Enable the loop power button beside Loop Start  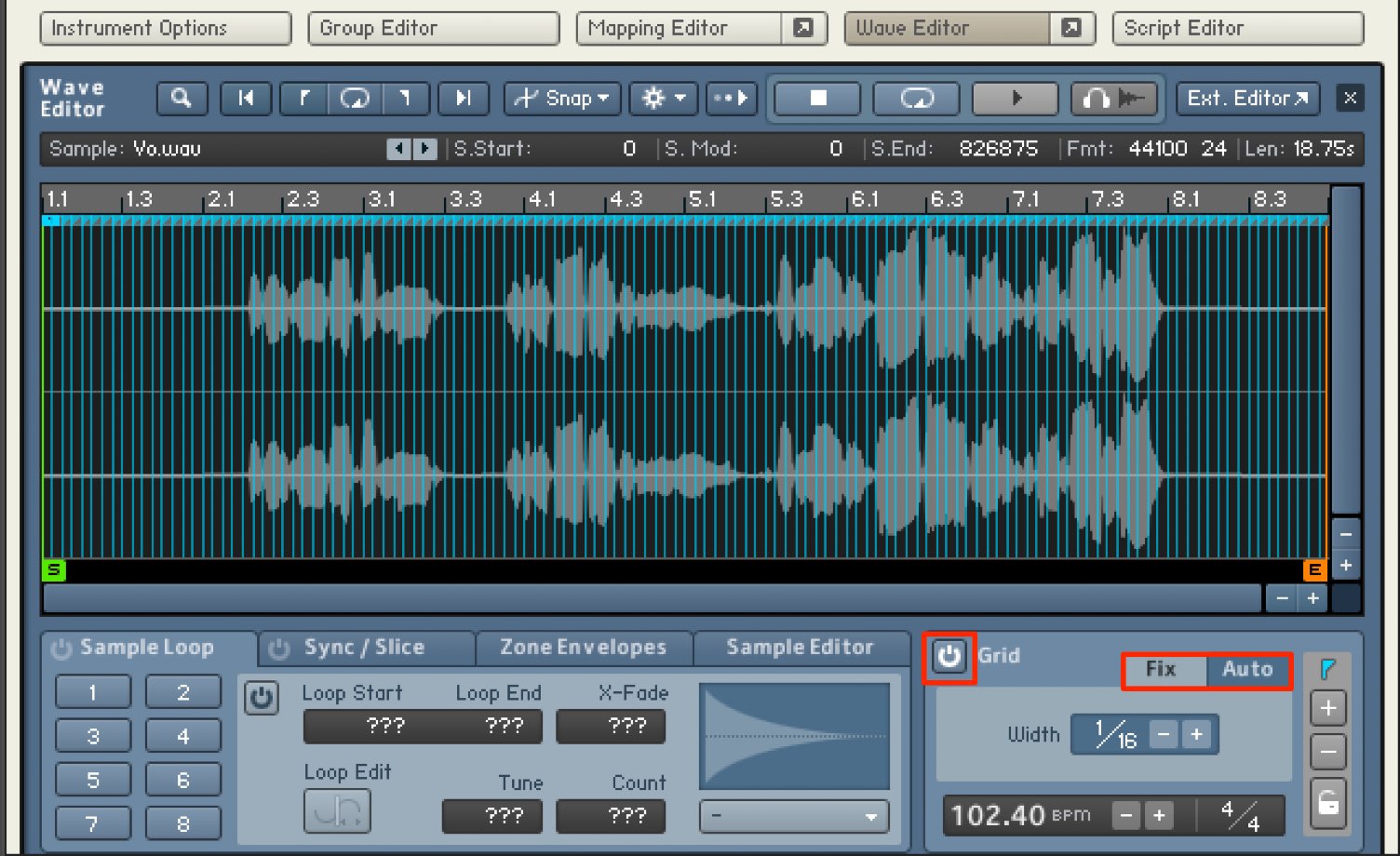(262, 697)
